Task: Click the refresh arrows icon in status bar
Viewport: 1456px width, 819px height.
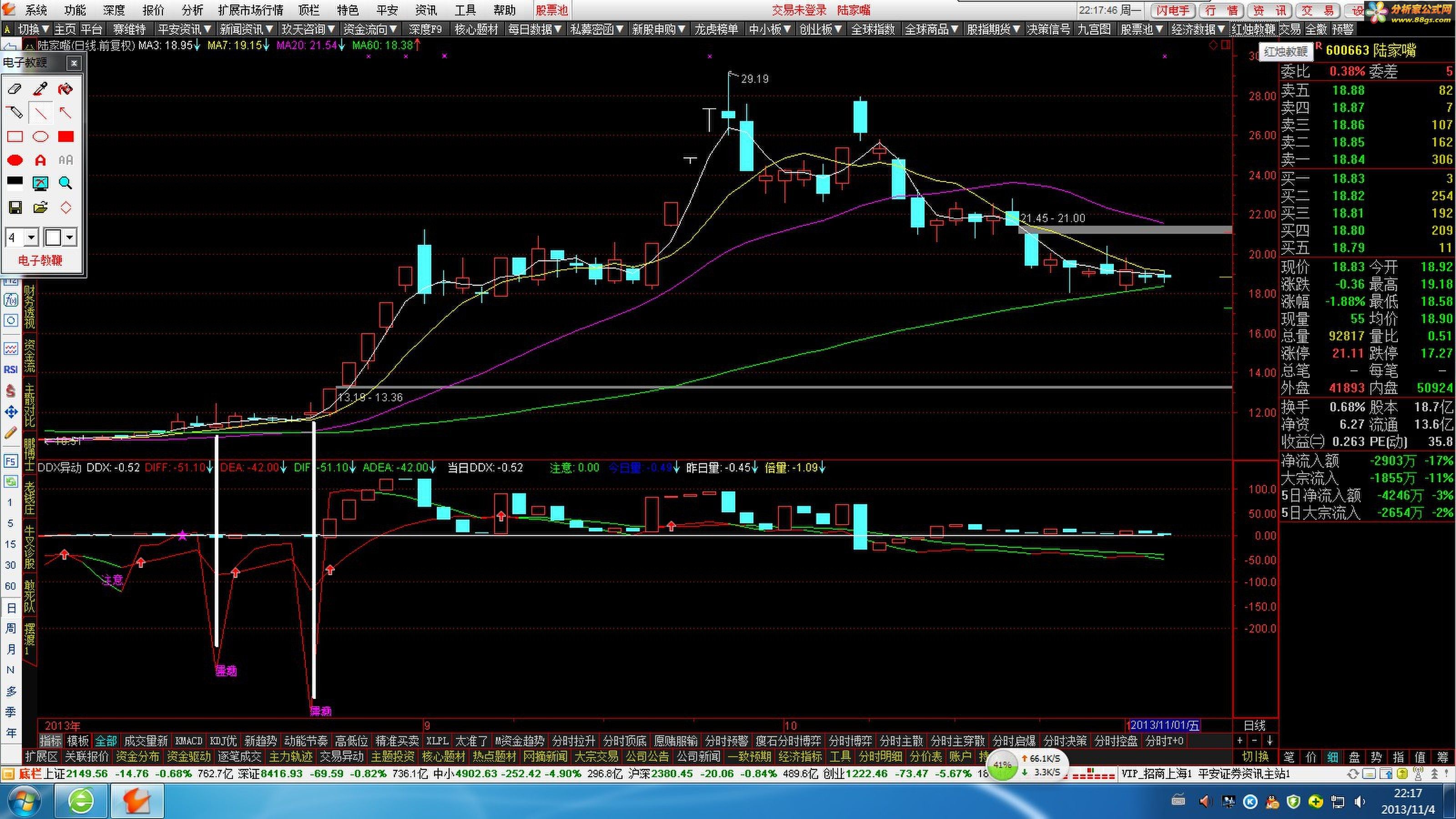Action: pos(1353,774)
